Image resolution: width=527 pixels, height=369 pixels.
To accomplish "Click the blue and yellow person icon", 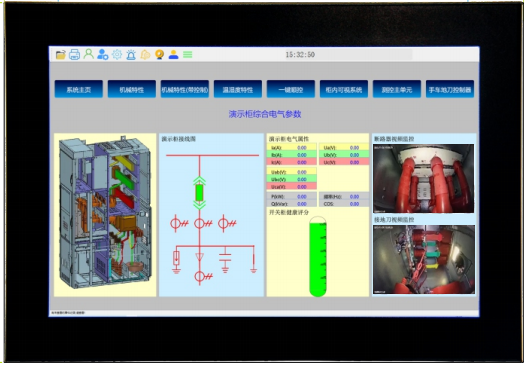I will click(x=173, y=54).
